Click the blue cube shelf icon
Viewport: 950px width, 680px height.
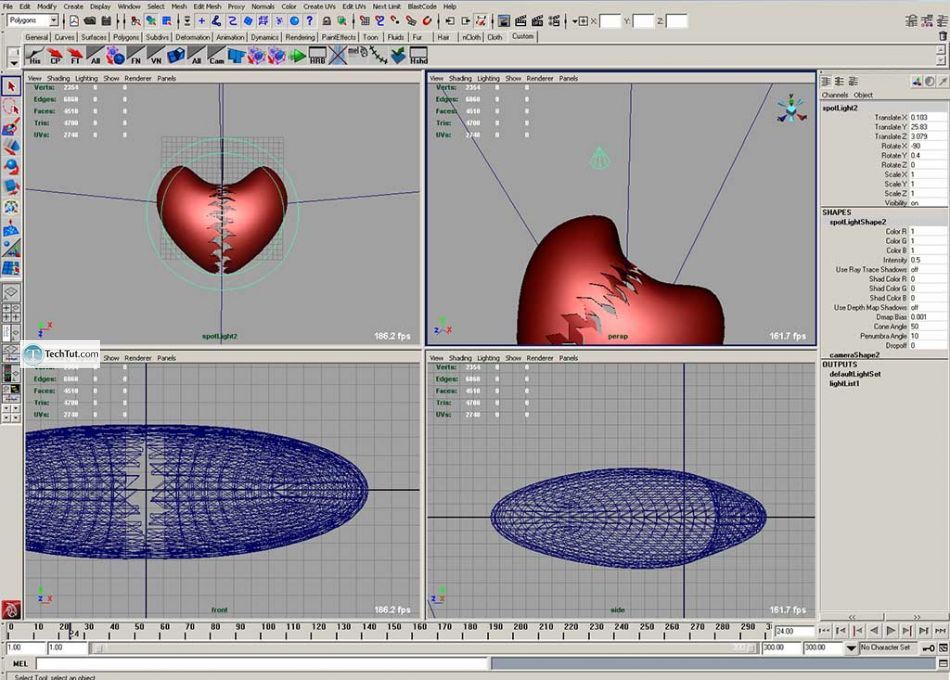point(176,56)
